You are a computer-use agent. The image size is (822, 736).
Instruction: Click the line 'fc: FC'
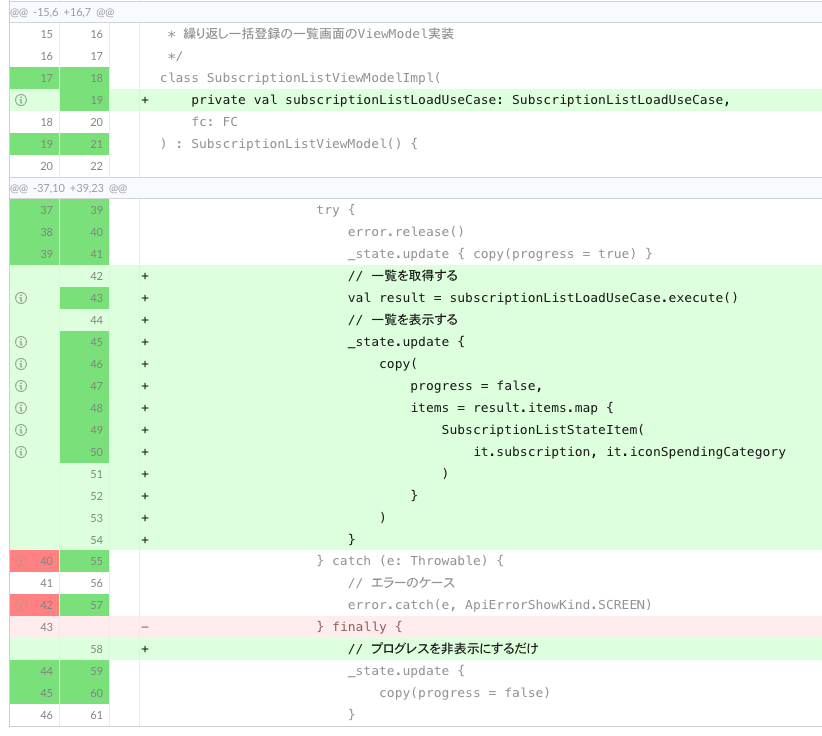tap(214, 122)
